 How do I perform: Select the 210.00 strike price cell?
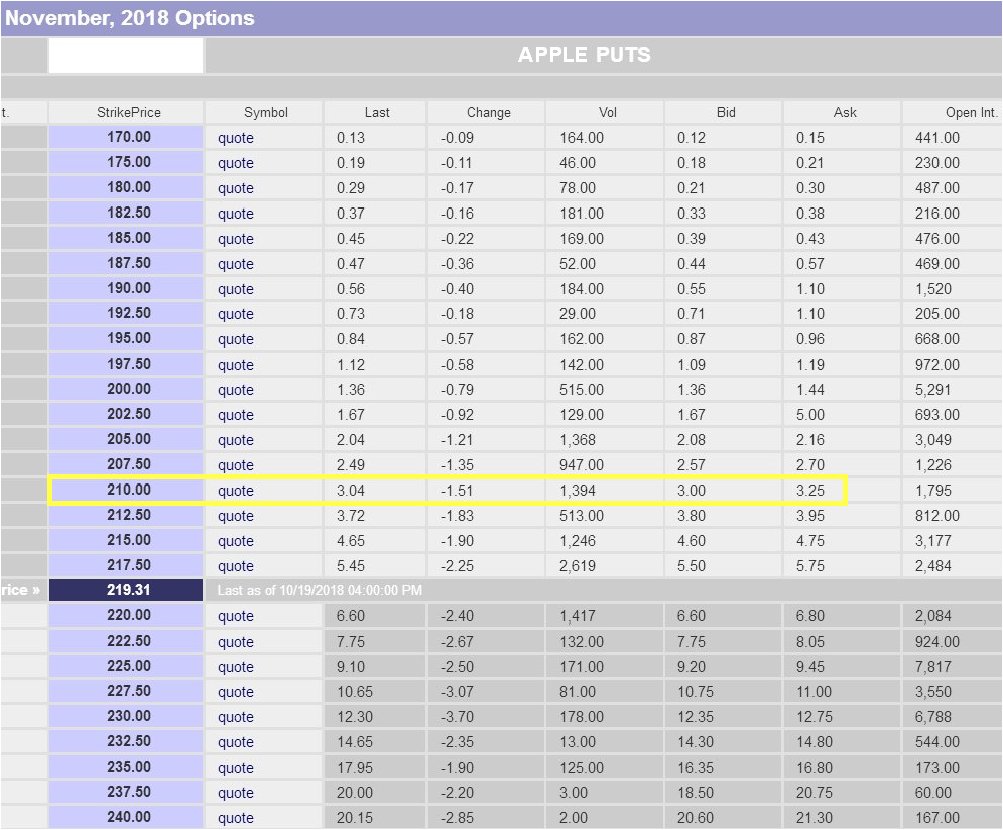126,490
